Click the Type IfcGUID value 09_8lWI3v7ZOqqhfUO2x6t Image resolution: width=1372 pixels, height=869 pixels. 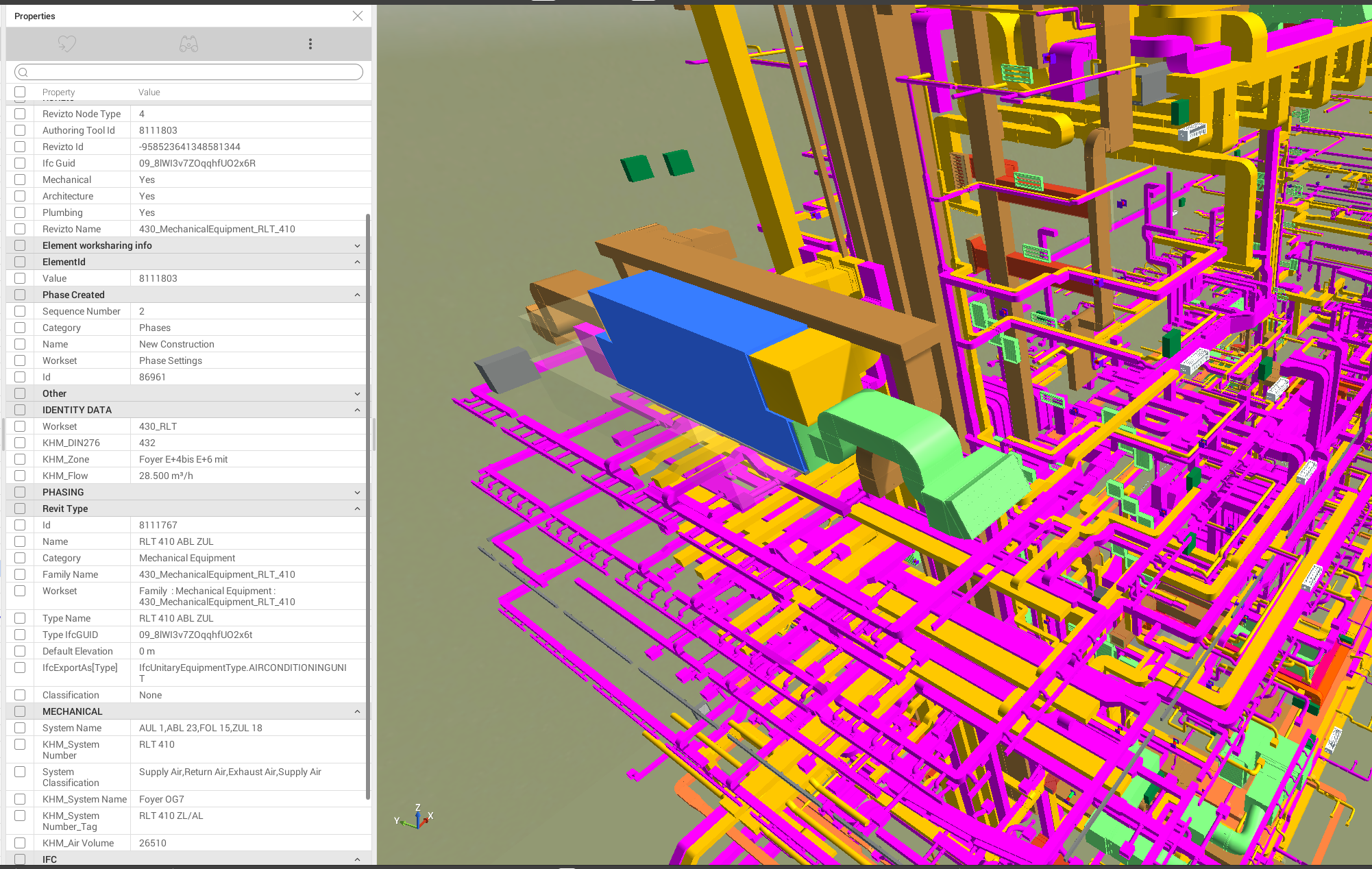pos(196,635)
